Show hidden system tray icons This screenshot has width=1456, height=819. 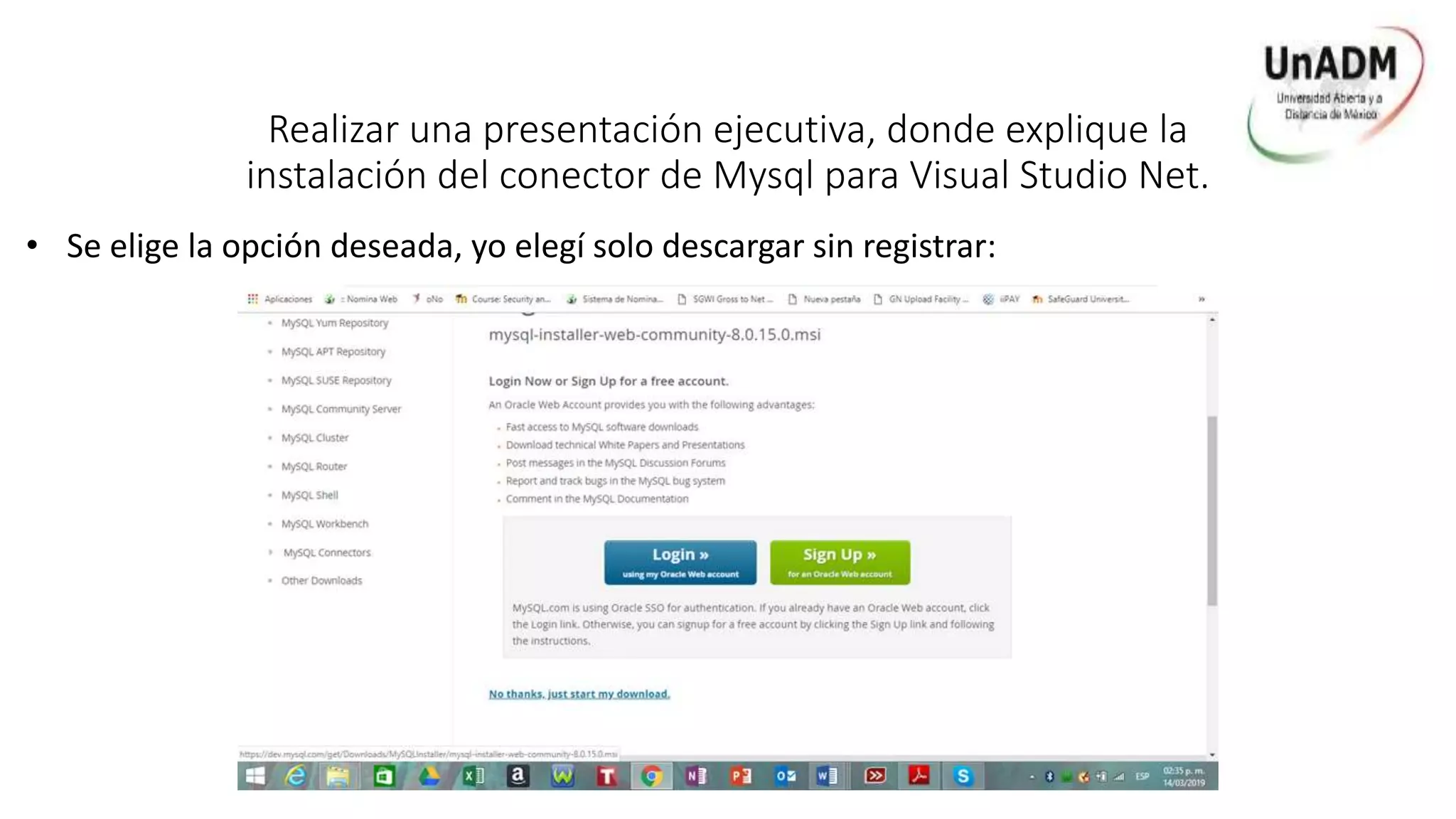point(1032,777)
